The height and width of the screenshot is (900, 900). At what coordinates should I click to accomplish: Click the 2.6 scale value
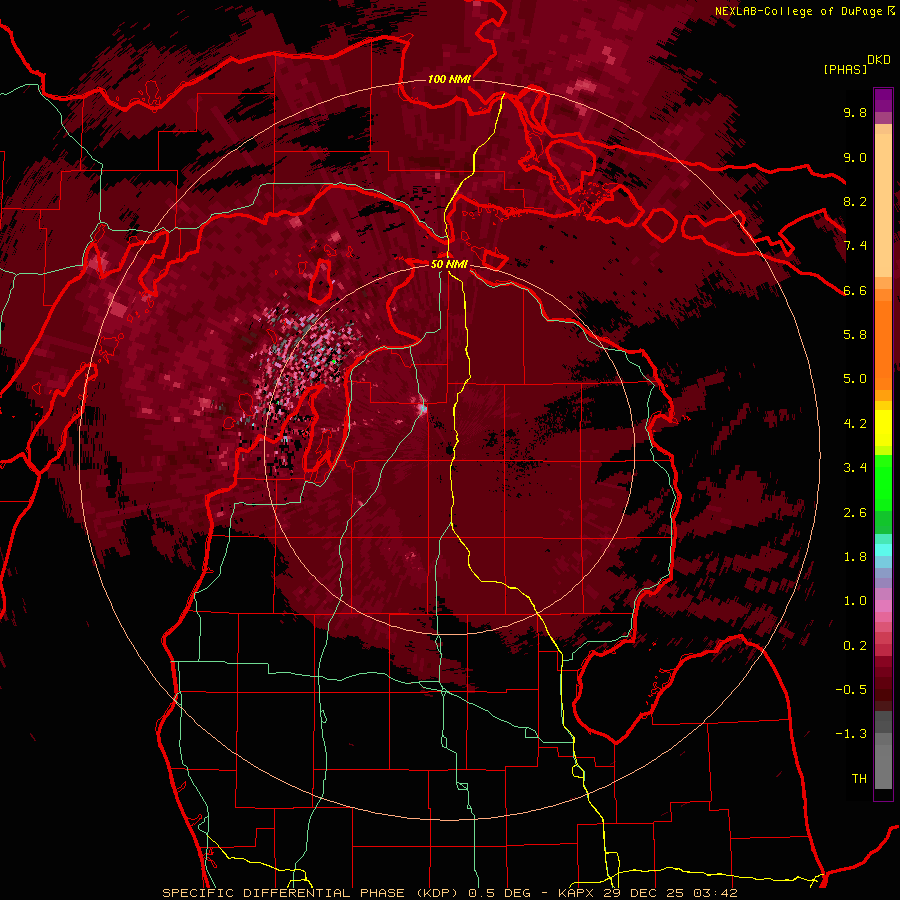pyautogui.click(x=855, y=513)
